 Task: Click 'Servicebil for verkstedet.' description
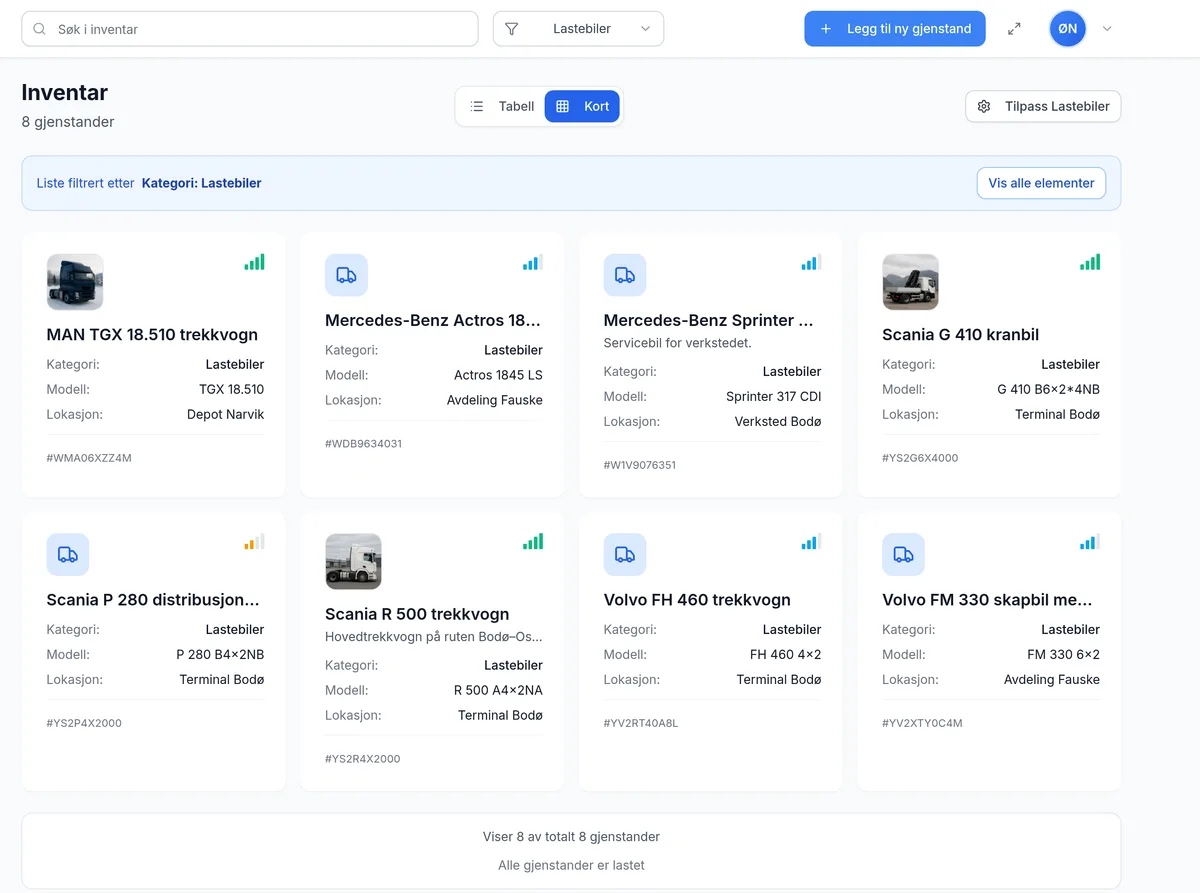point(678,343)
